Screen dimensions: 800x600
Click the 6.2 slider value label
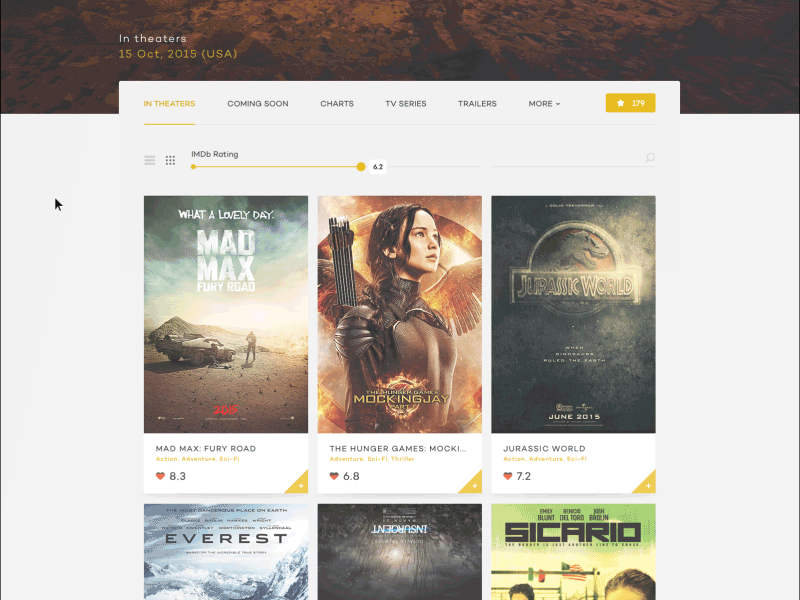coord(378,167)
